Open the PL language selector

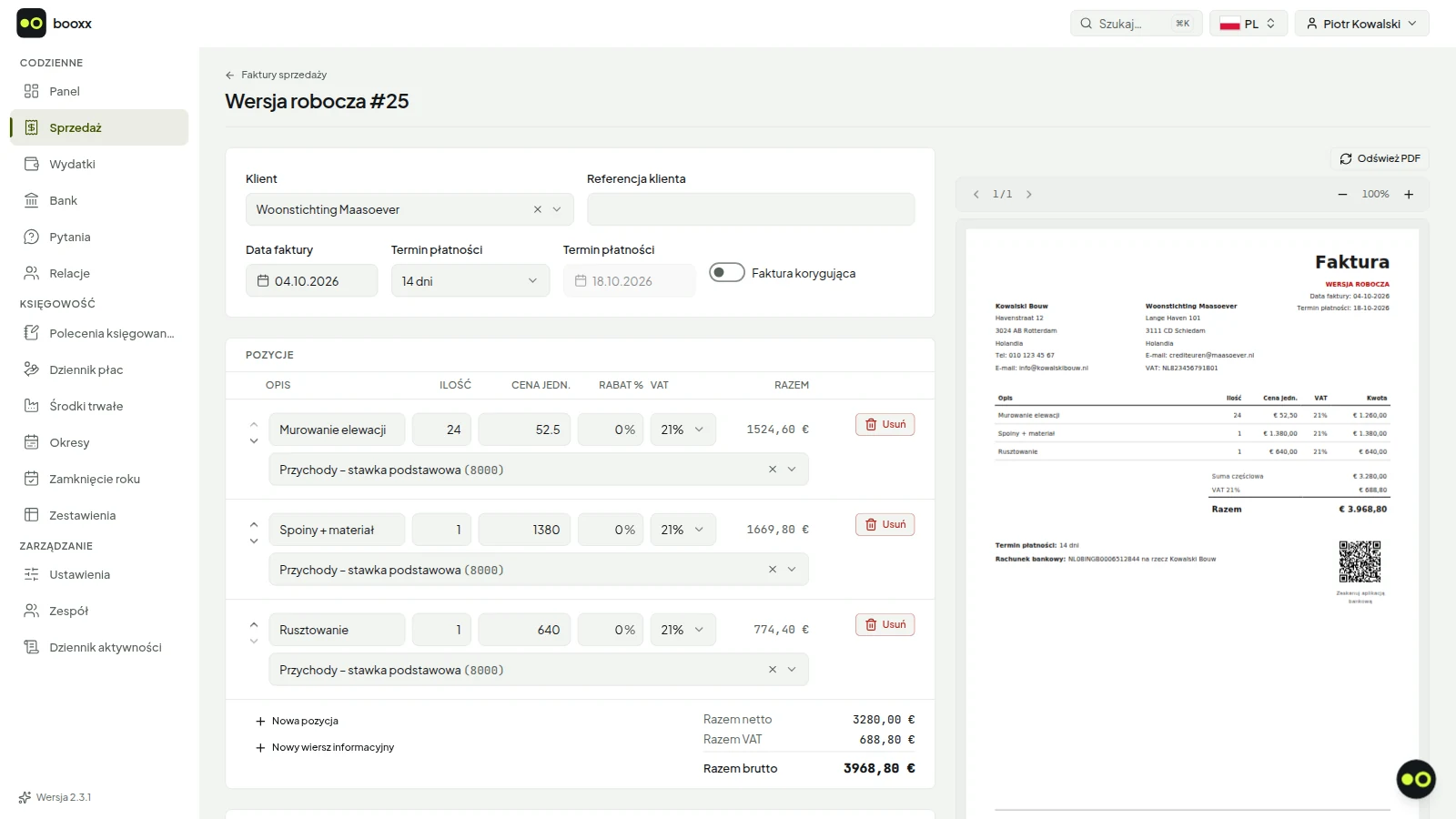[1249, 24]
